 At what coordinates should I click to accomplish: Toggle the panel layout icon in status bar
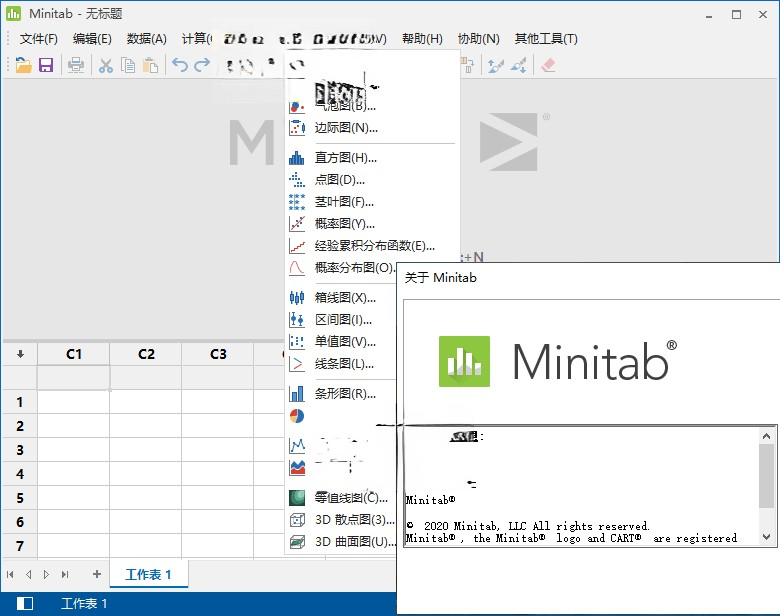pos(25,603)
